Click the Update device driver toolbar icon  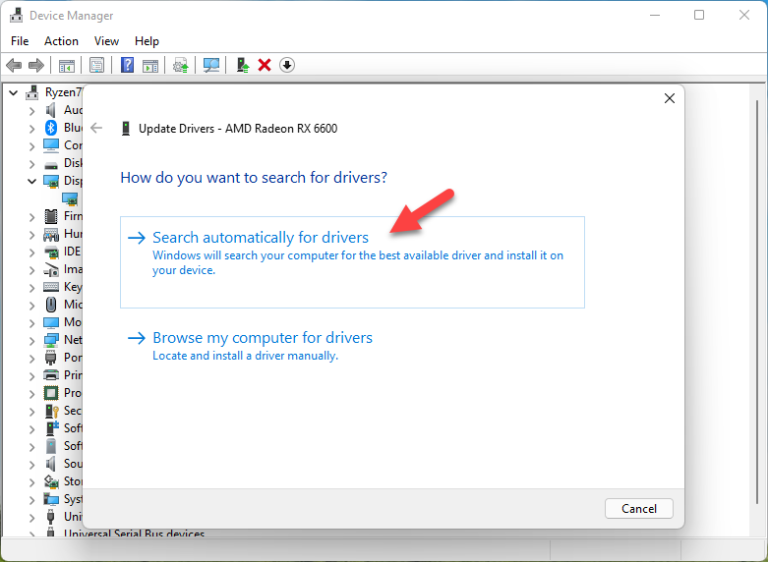pos(242,65)
